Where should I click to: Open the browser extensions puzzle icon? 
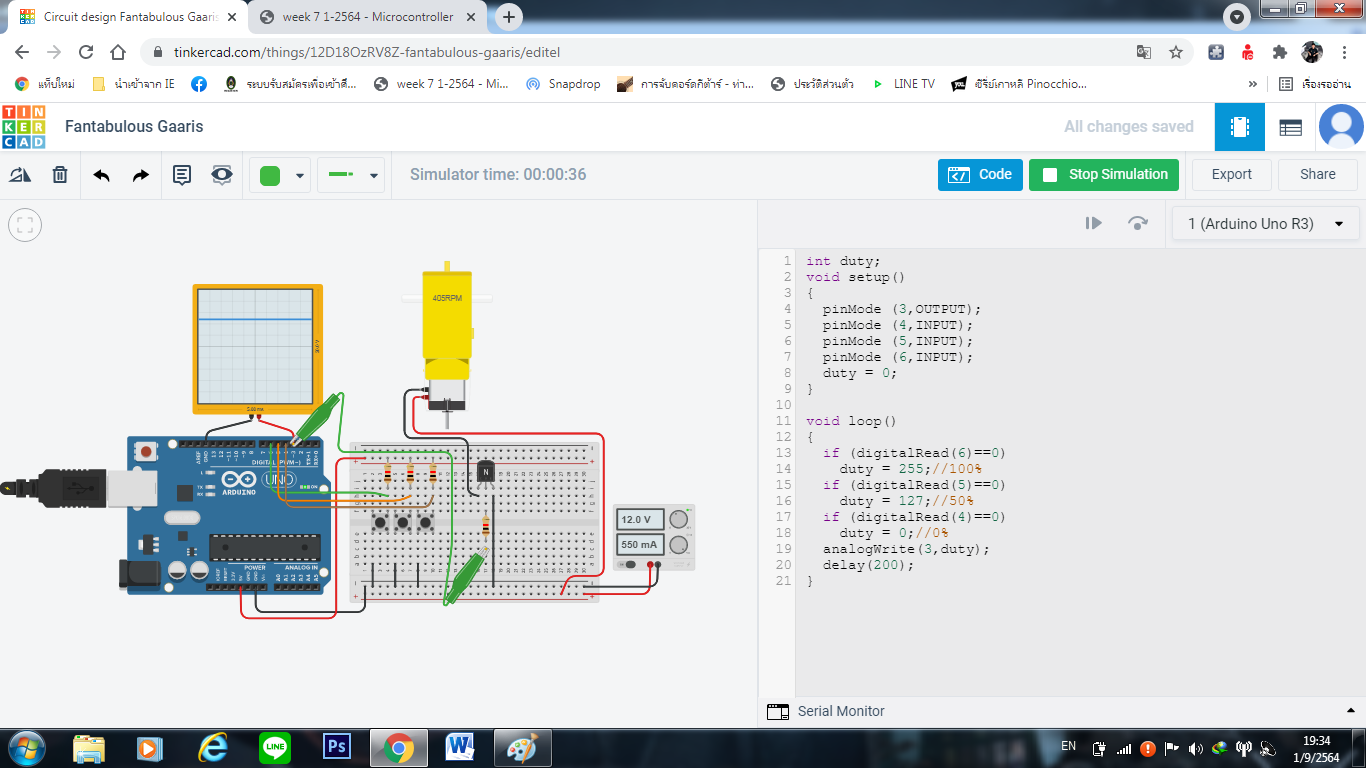coord(1280,52)
